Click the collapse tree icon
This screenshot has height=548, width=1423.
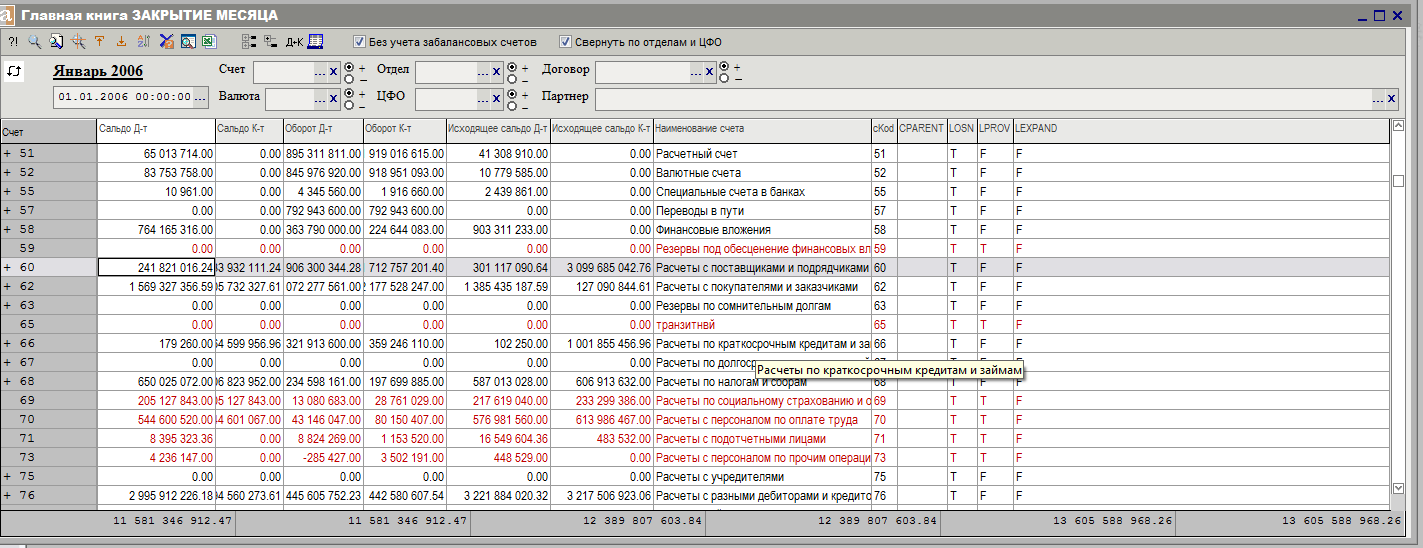[271, 42]
